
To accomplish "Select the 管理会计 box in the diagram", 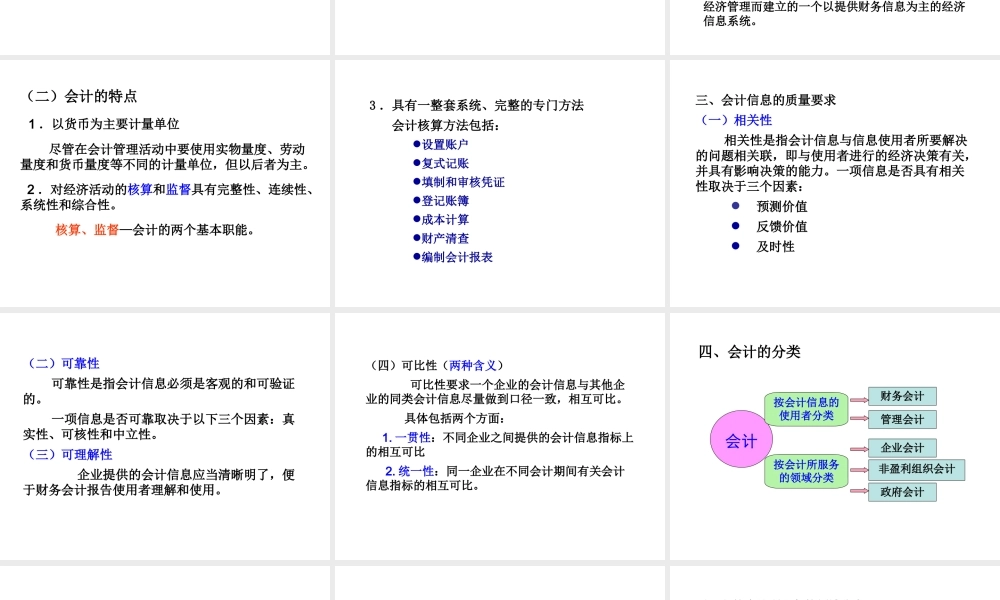I will pyautogui.click(x=904, y=419).
